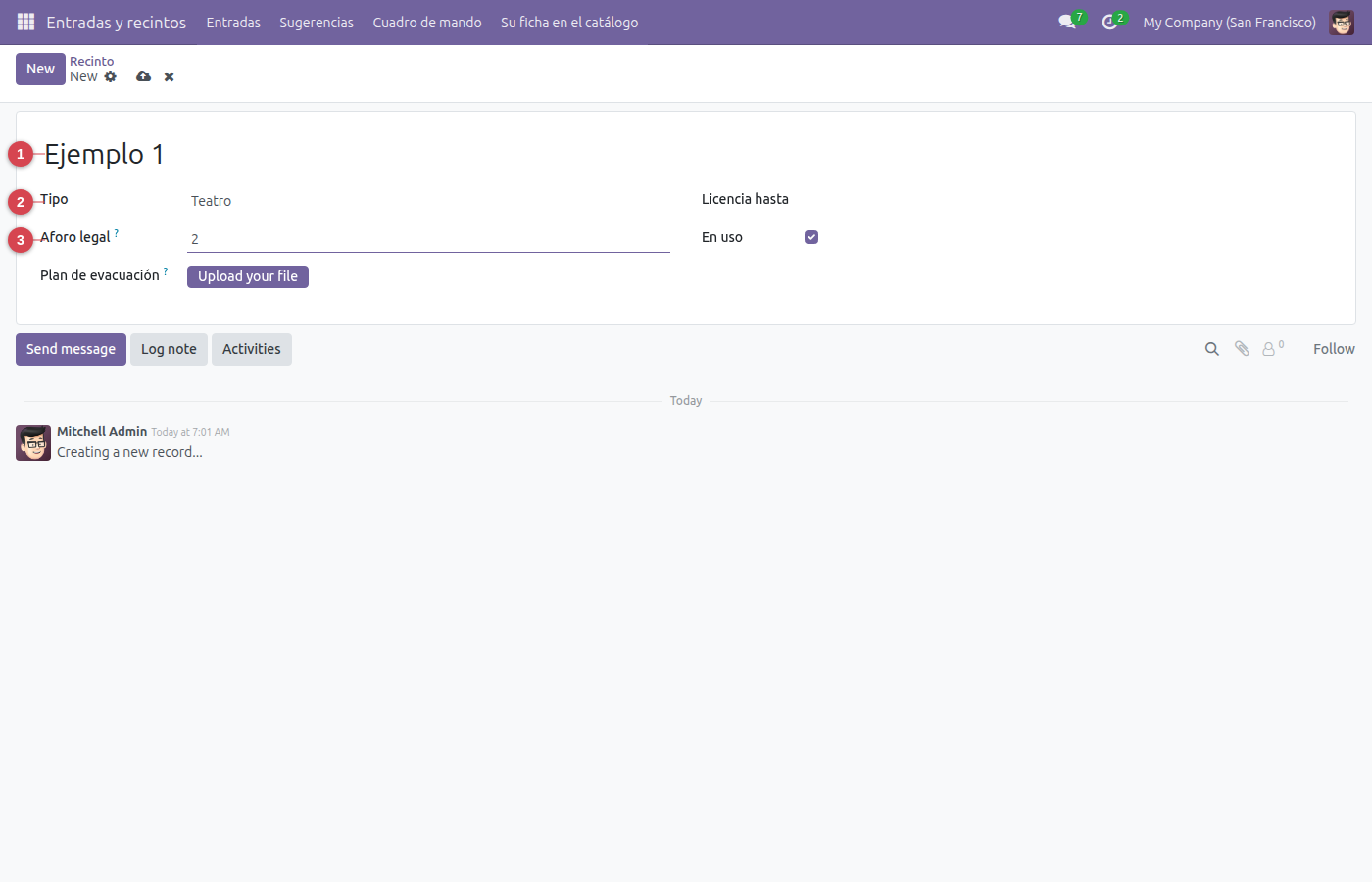Click the gear actions icon beside New
Screen dimensions: 1372x882
coord(111,76)
